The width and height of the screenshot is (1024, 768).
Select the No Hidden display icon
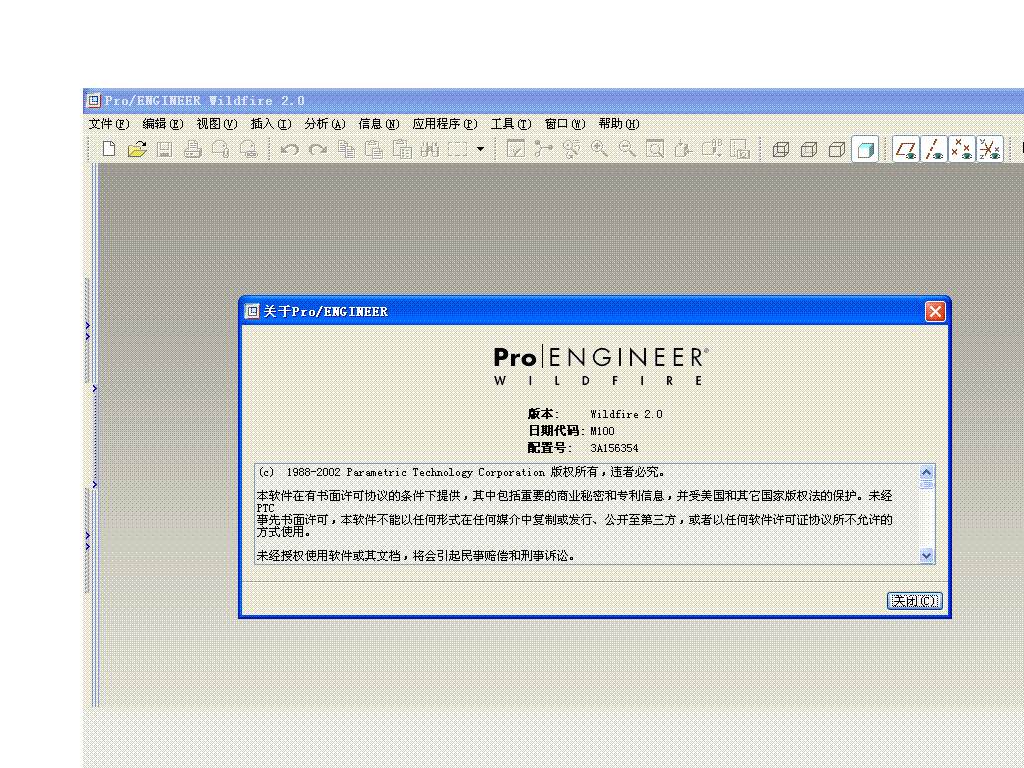click(837, 150)
